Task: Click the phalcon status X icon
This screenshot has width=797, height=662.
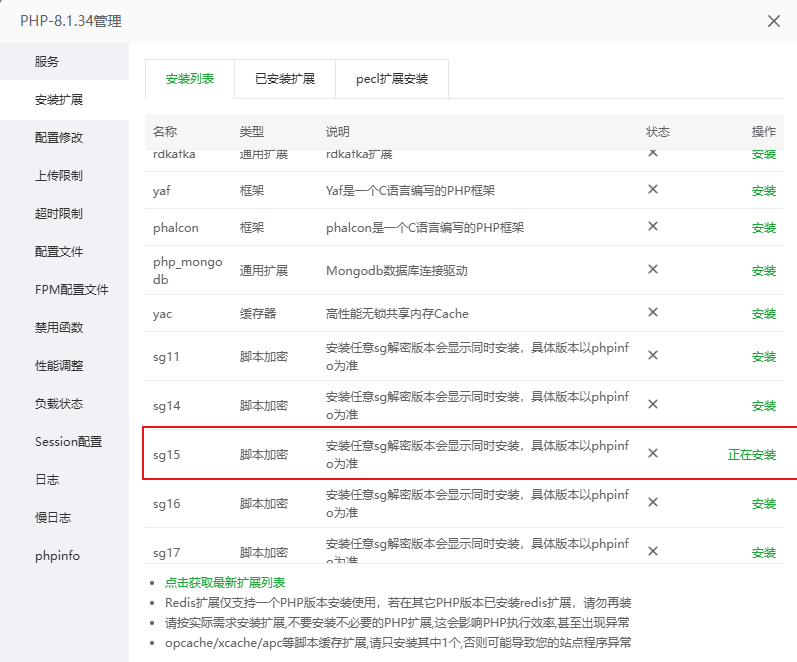Action: click(653, 226)
